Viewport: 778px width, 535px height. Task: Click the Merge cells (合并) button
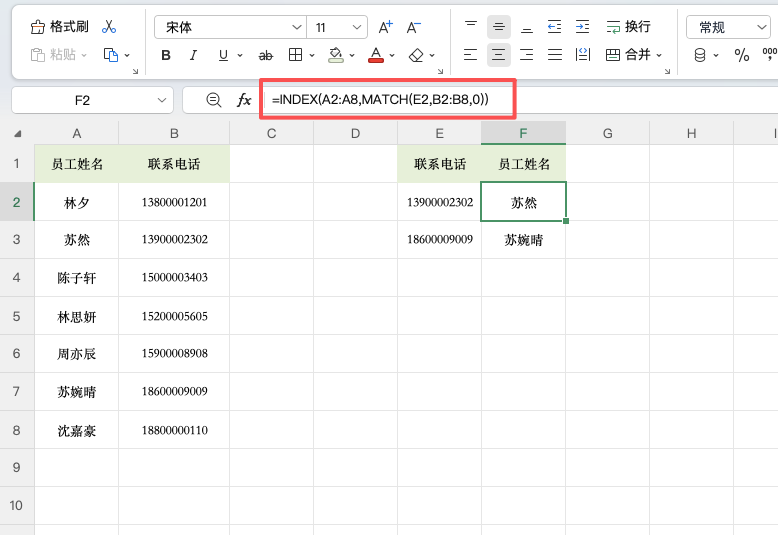click(x=628, y=55)
